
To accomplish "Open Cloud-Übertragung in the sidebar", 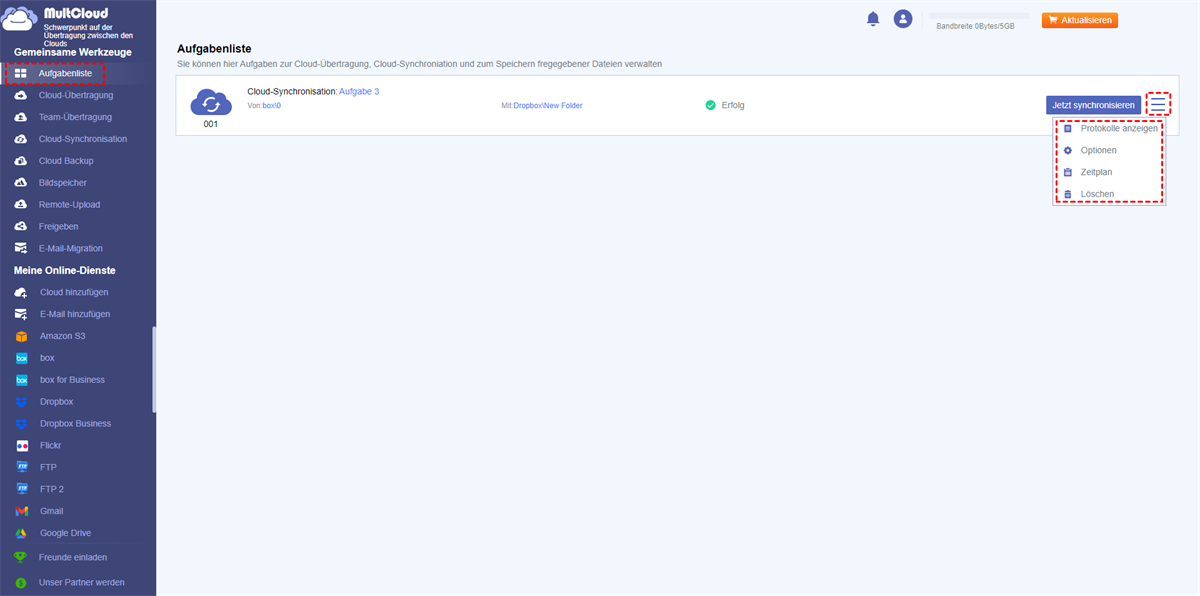I will (x=76, y=96).
